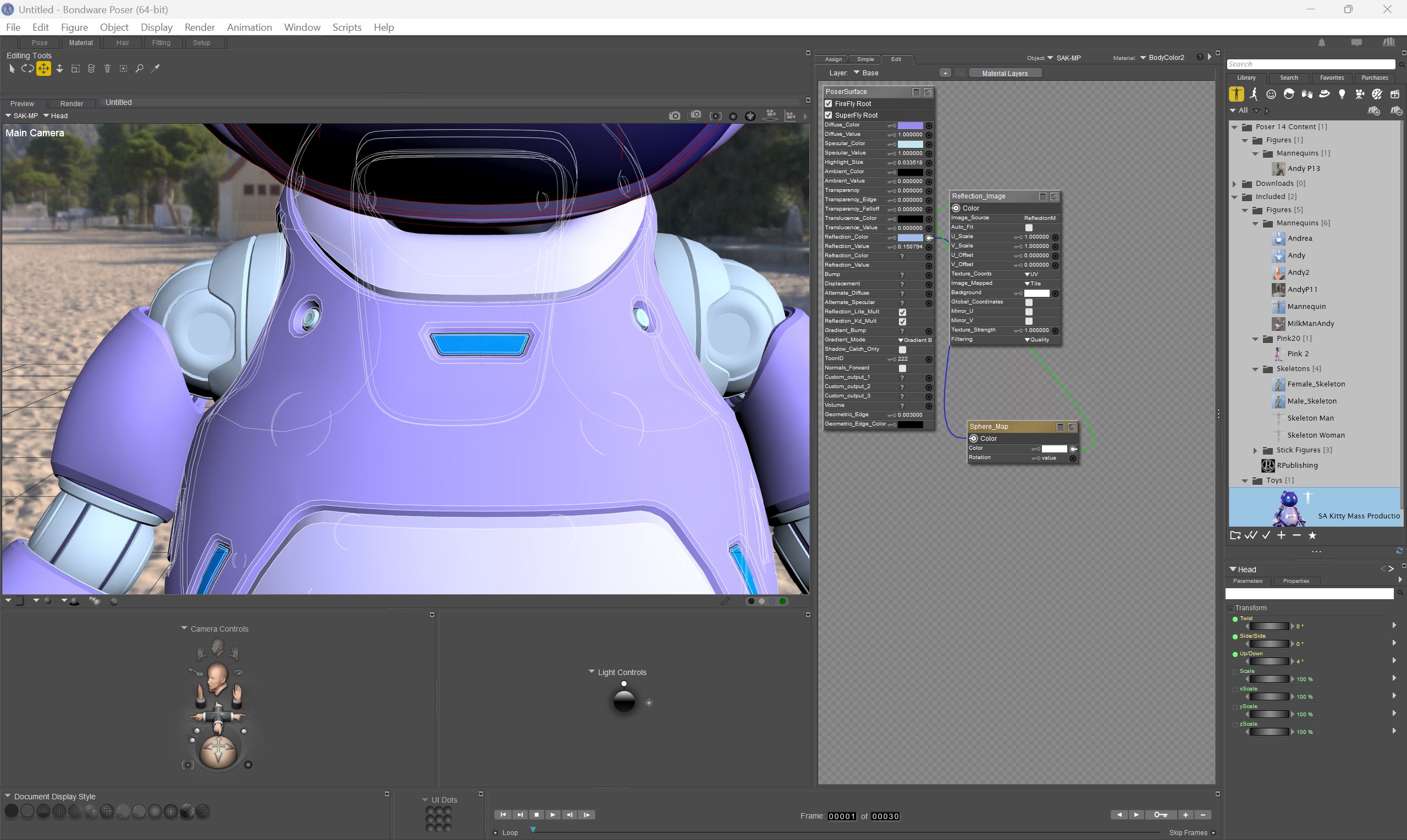The height and width of the screenshot is (840, 1407).
Task: Select the Andy2 mannequin thumbnail
Action: click(x=1278, y=272)
